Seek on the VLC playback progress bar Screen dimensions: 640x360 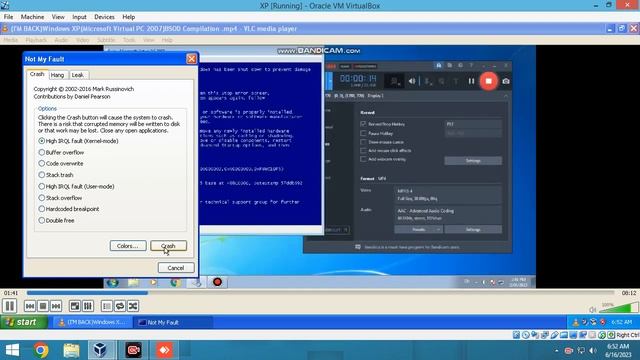(x=320, y=293)
